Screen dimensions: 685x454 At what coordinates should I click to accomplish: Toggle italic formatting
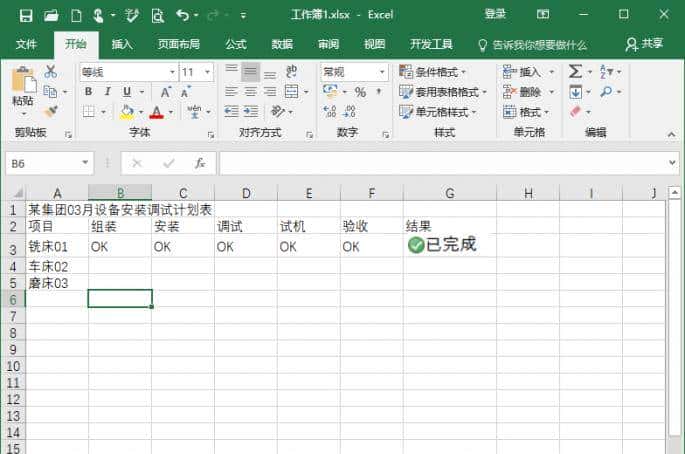point(107,91)
